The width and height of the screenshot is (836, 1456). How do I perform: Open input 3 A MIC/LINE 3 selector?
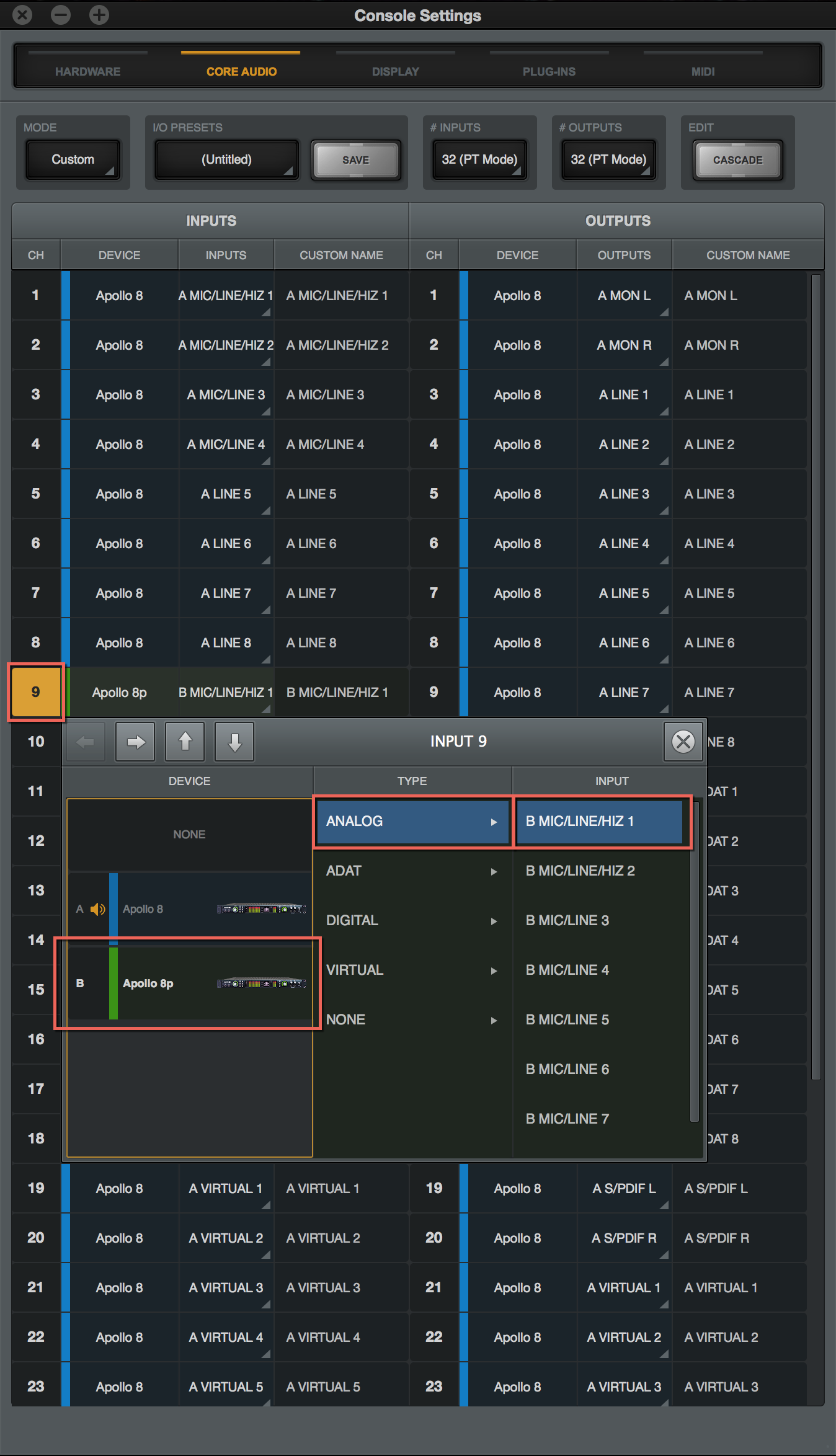click(x=226, y=395)
